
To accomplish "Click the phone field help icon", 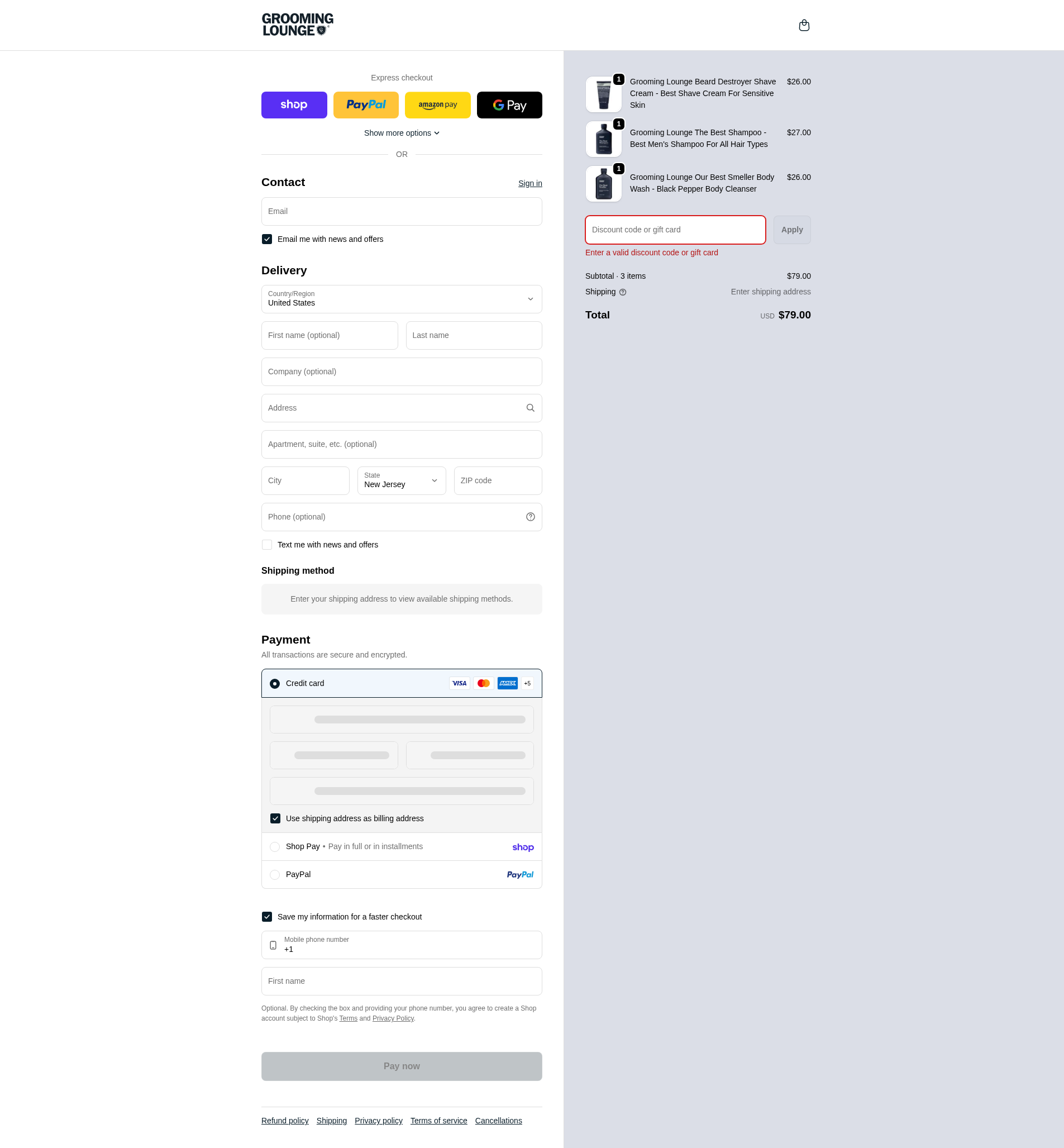I will (x=530, y=517).
